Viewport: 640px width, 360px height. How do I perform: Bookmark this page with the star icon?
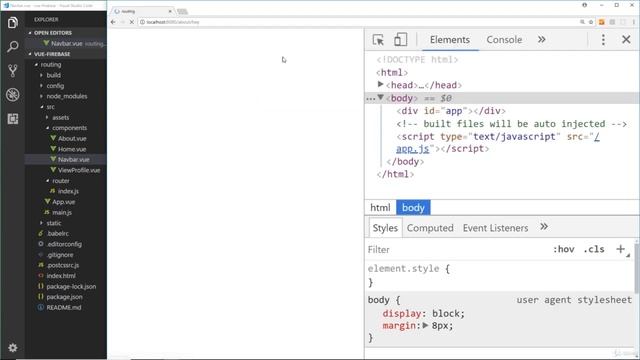click(x=591, y=22)
